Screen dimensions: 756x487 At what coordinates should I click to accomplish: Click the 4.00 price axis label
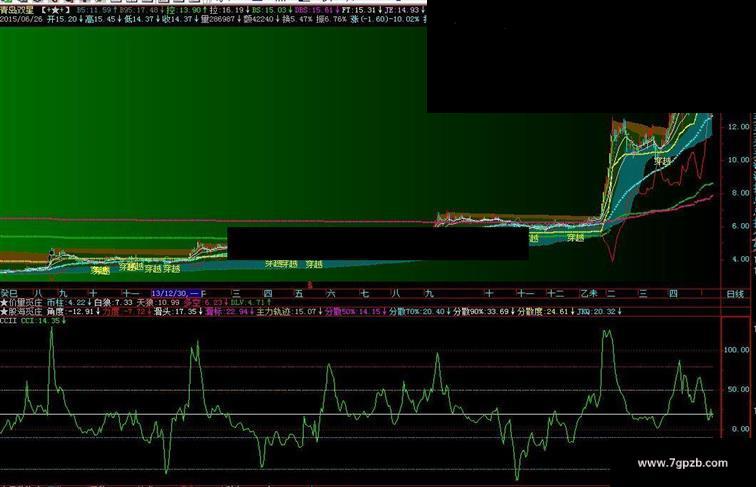point(741,259)
